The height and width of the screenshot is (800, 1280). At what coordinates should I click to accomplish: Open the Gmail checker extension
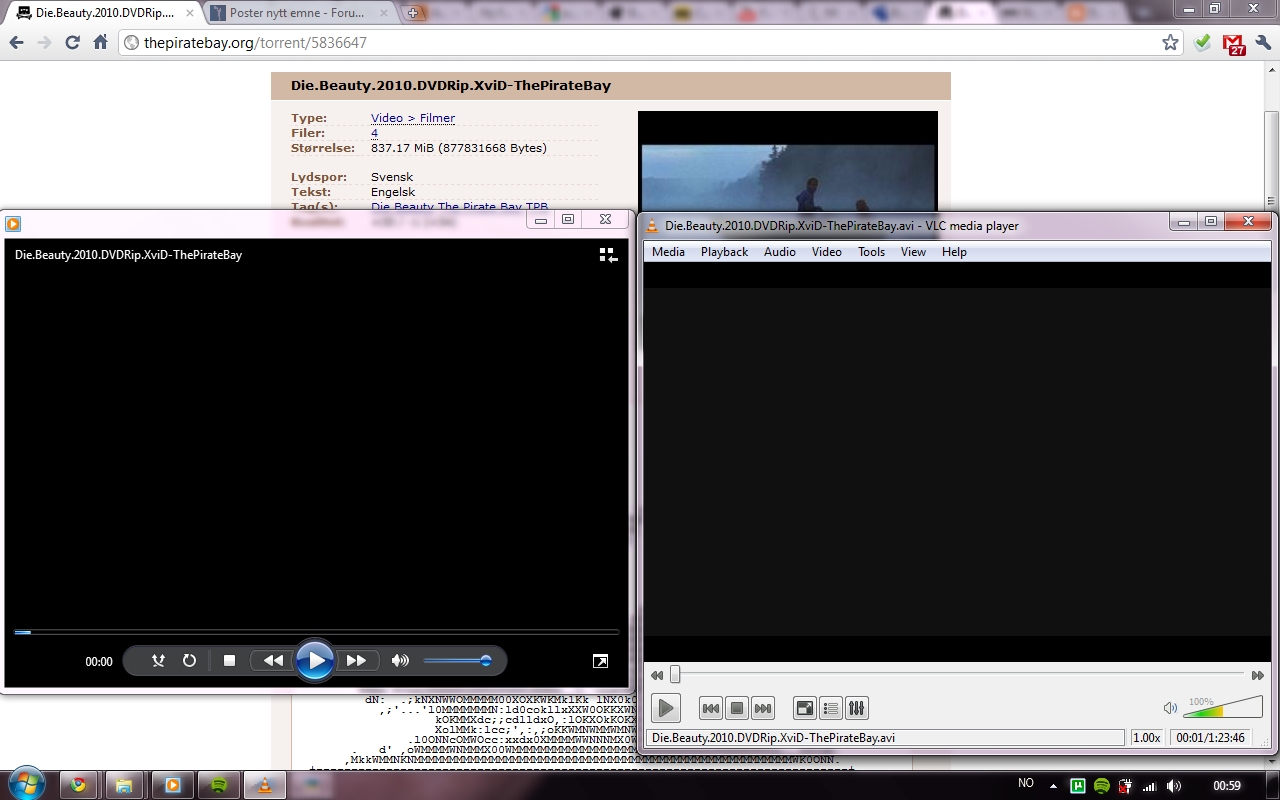(1235, 44)
